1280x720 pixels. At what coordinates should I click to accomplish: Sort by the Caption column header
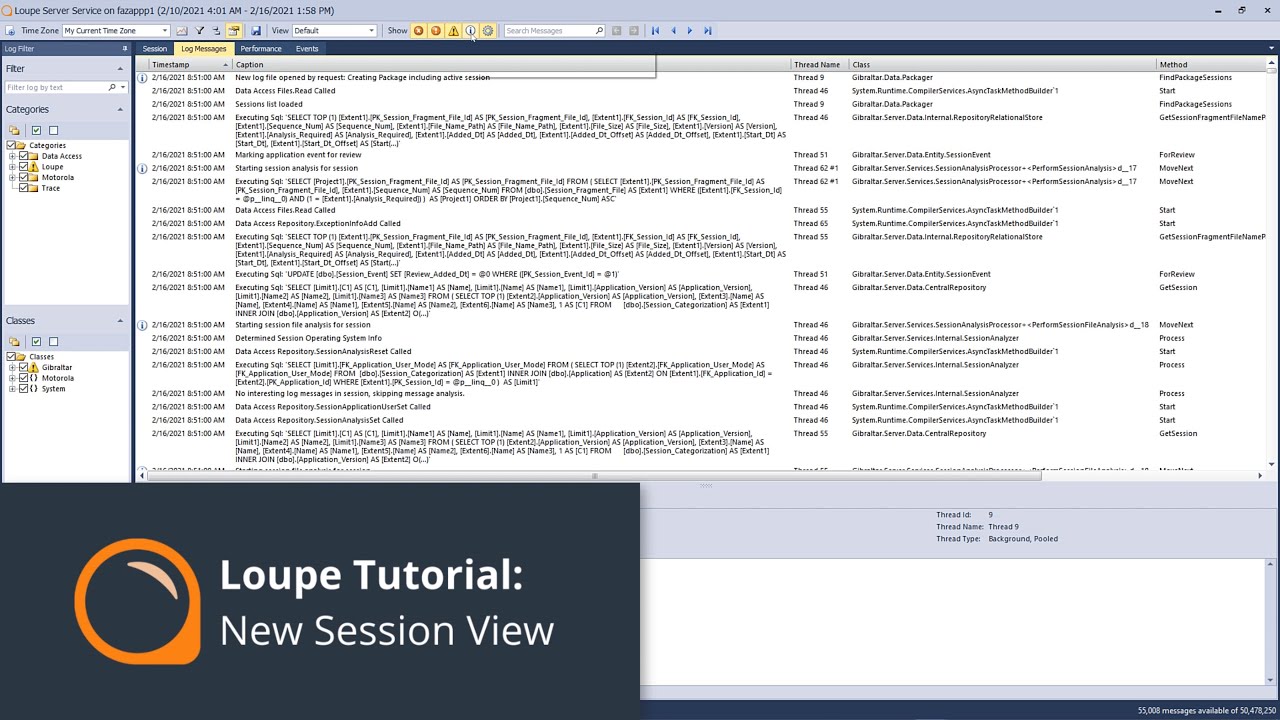pyautogui.click(x=511, y=65)
